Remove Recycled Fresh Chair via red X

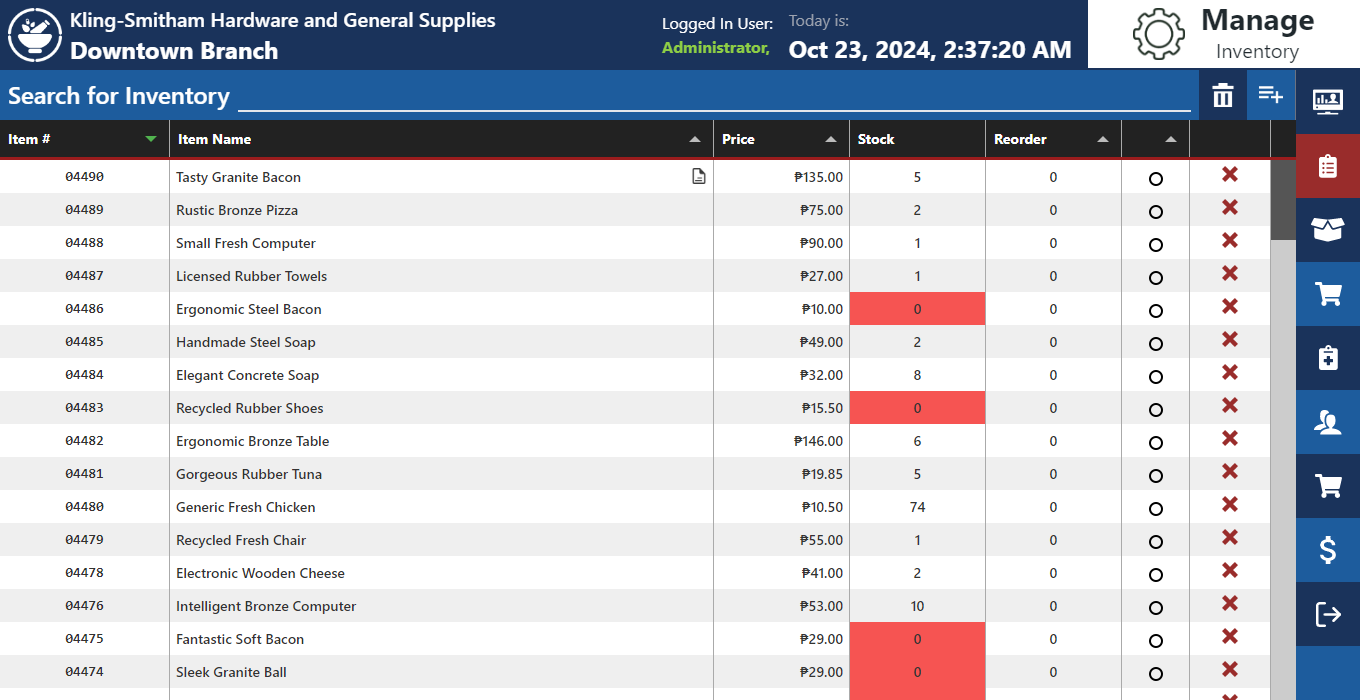pos(1230,538)
